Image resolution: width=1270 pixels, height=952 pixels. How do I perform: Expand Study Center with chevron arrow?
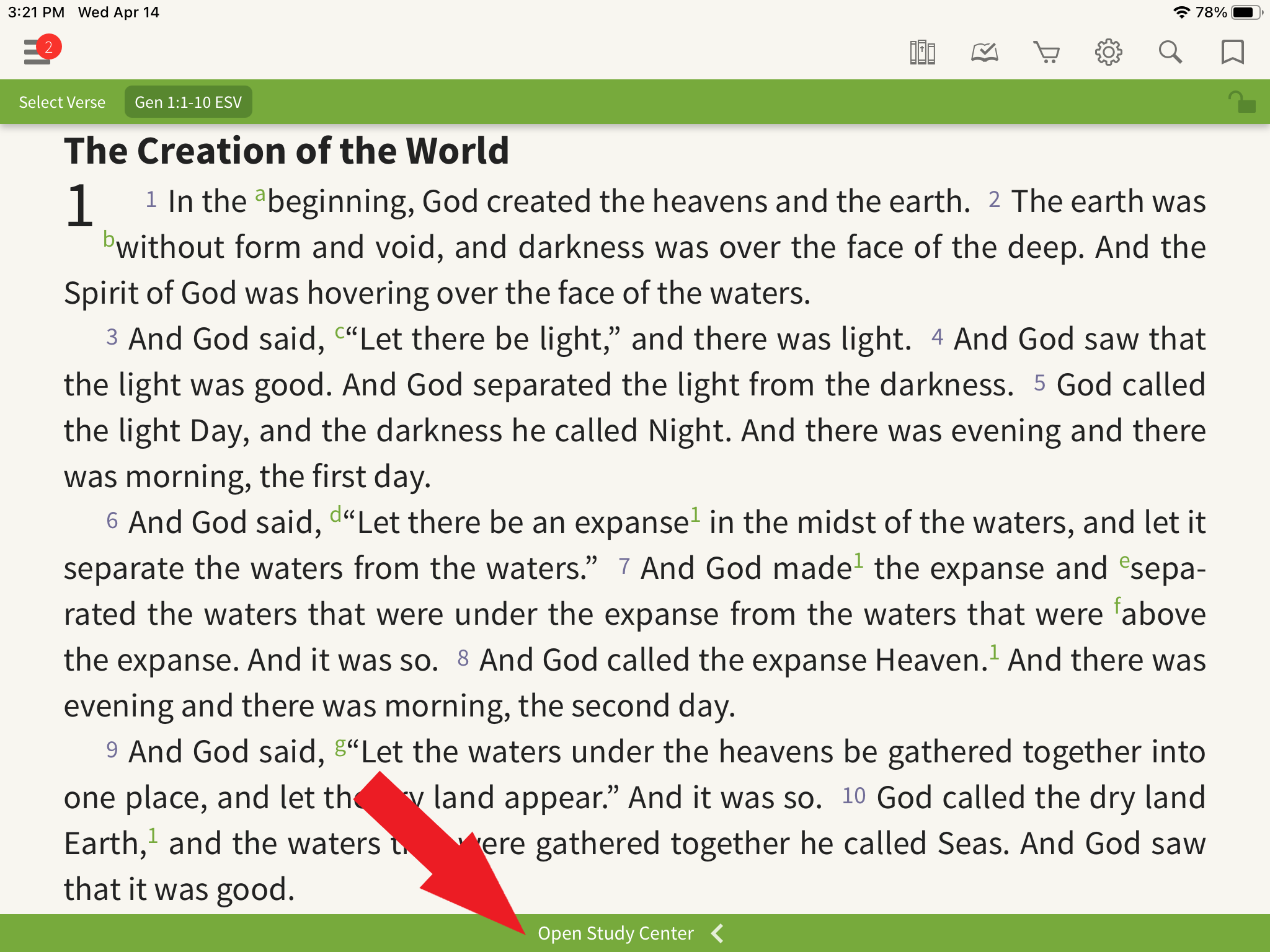pyautogui.click(x=717, y=933)
